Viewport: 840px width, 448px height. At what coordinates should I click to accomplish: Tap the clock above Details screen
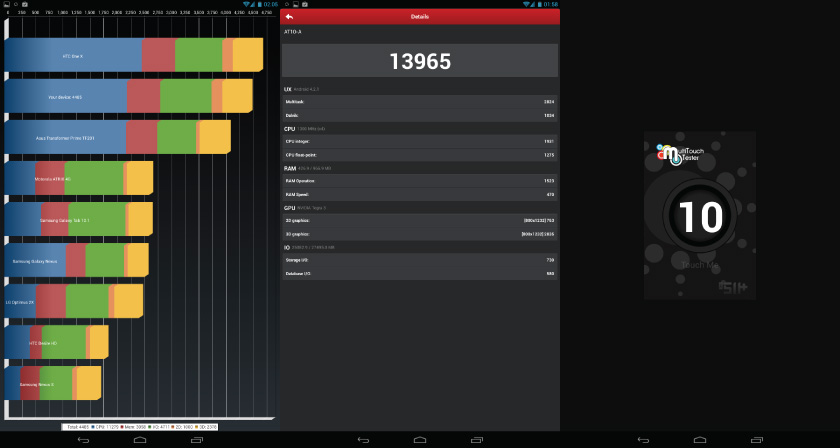pos(551,4)
